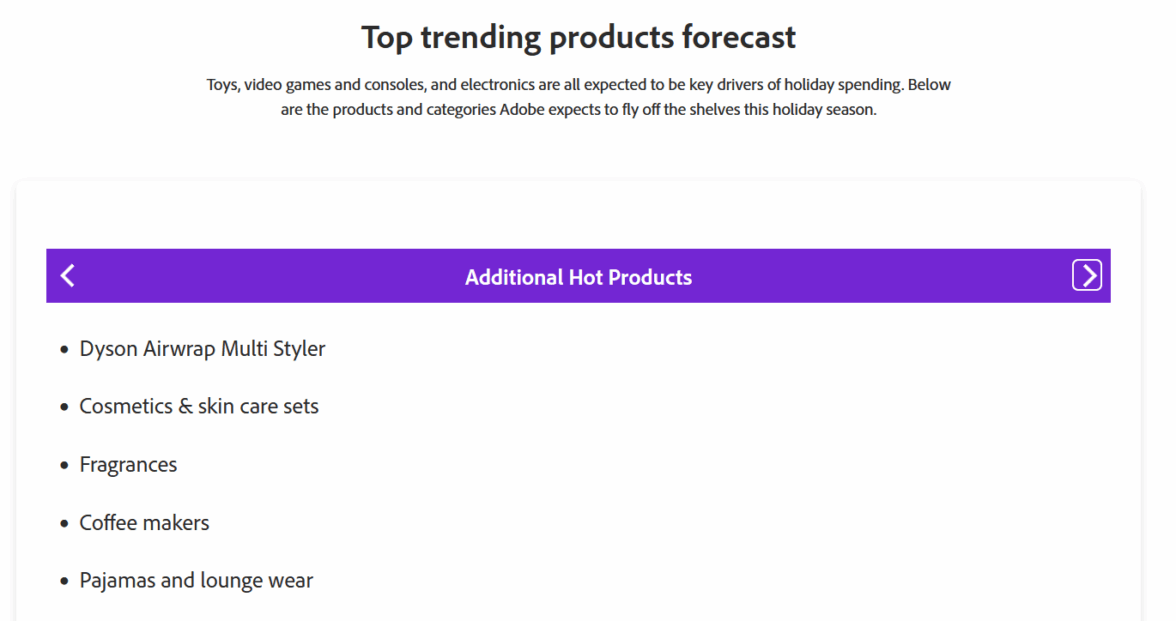Click the word "Toys" starting the description
This screenshot has width=1176, height=621.
[222, 85]
